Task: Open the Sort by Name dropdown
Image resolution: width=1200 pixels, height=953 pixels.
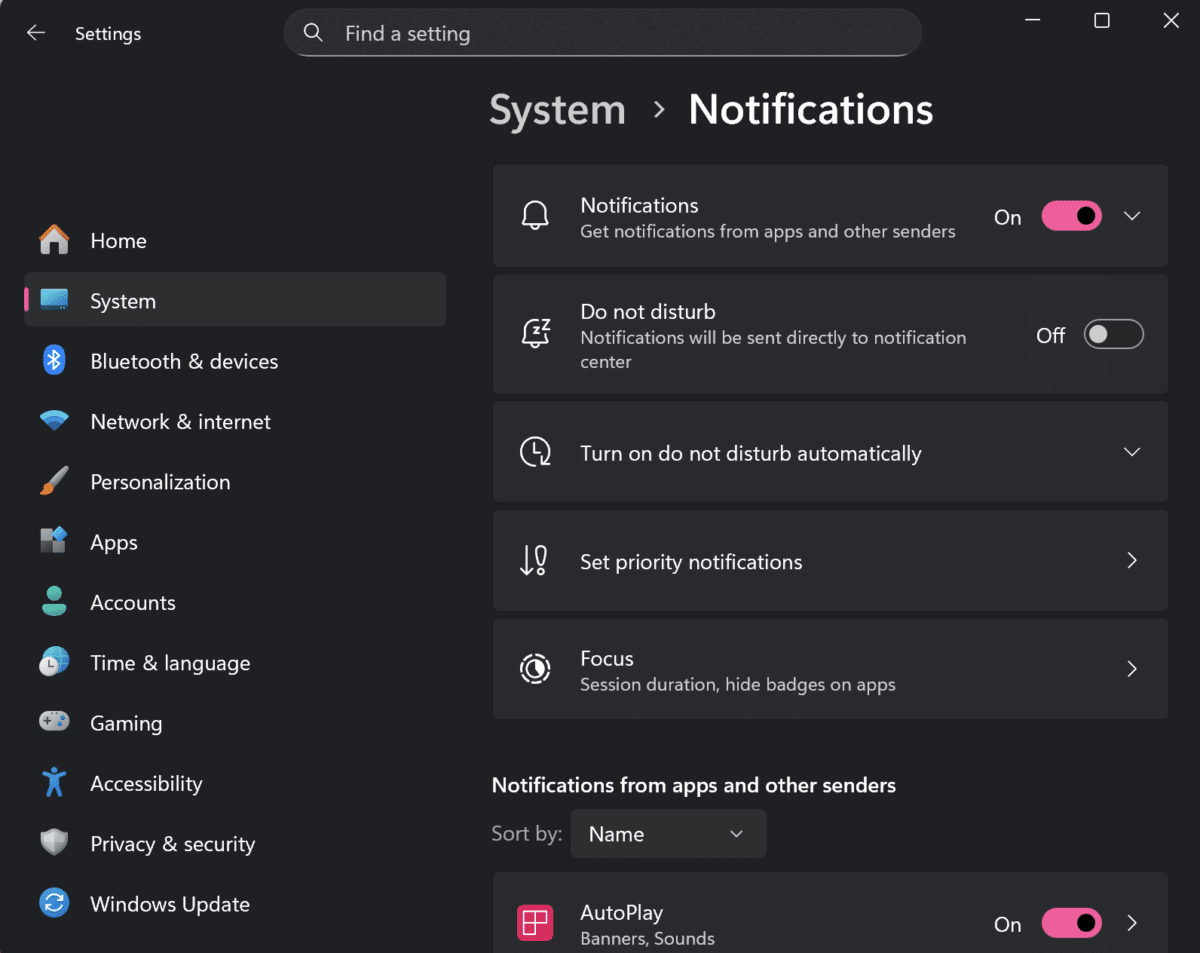Action: [x=668, y=834]
